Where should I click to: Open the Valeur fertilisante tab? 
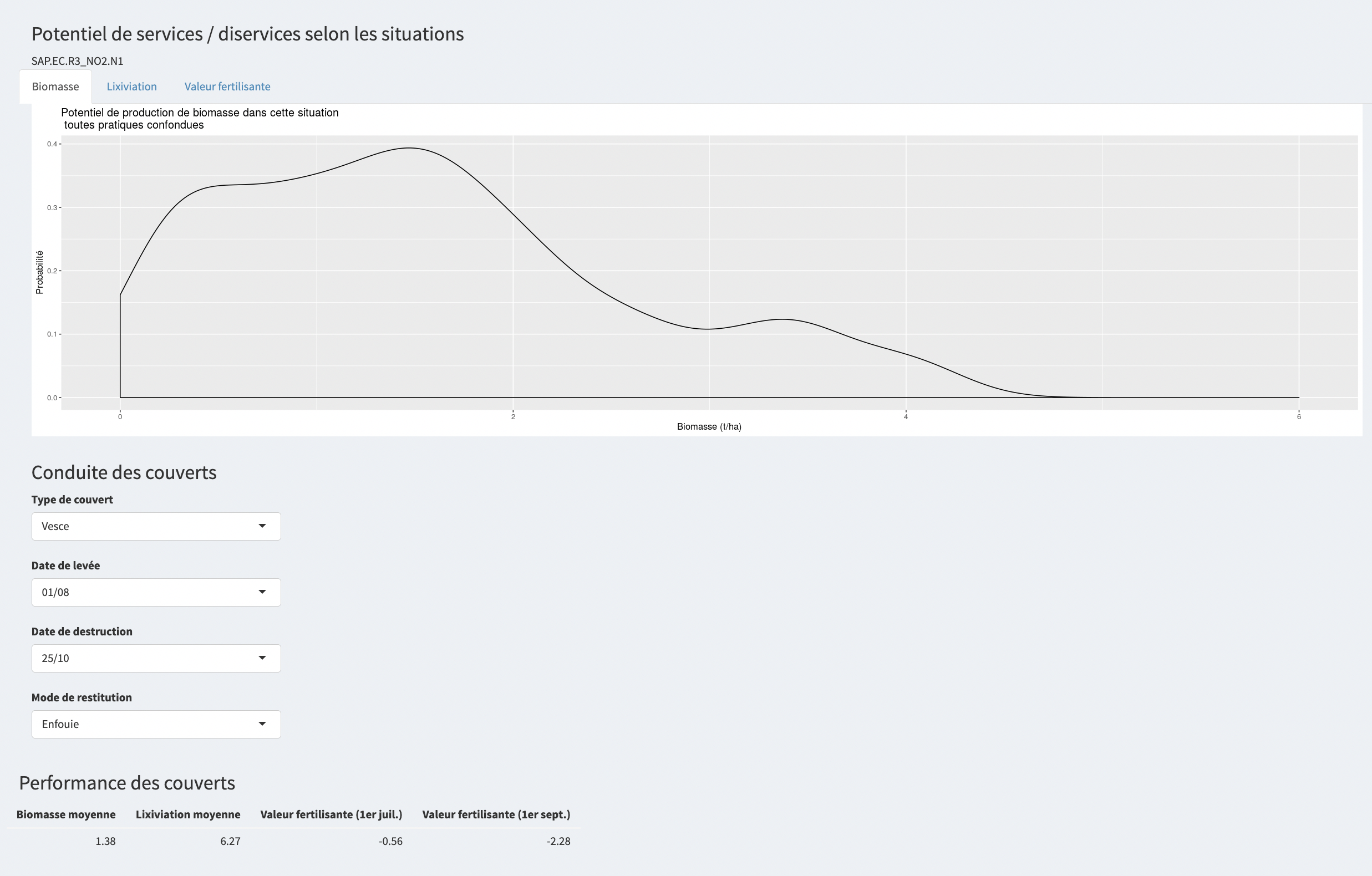tap(227, 86)
